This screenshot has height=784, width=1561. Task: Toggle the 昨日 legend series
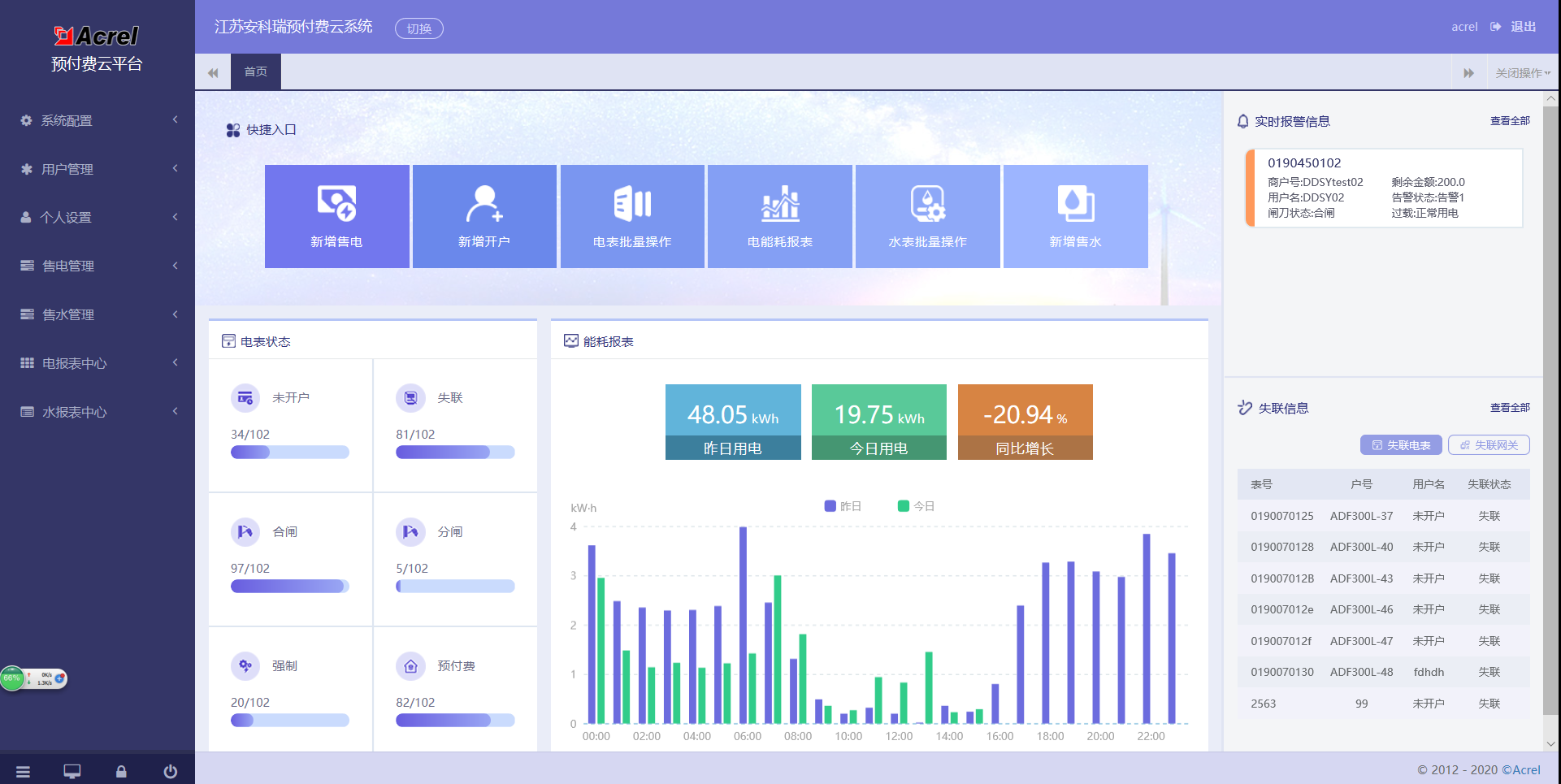click(843, 506)
